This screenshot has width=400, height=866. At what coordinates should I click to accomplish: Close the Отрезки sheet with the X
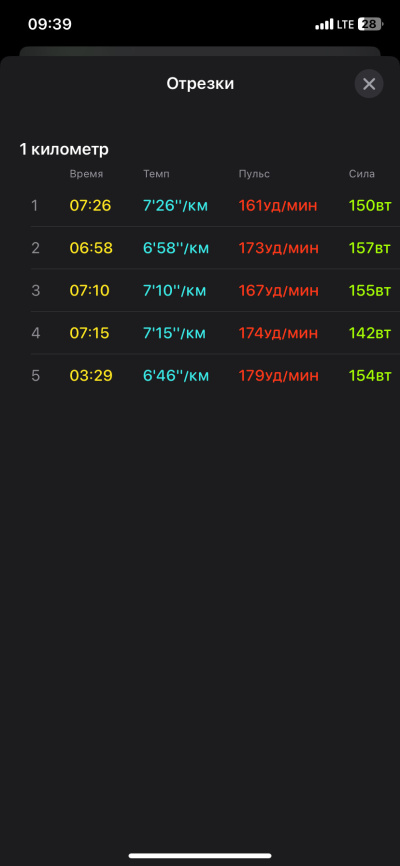tap(369, 84)
